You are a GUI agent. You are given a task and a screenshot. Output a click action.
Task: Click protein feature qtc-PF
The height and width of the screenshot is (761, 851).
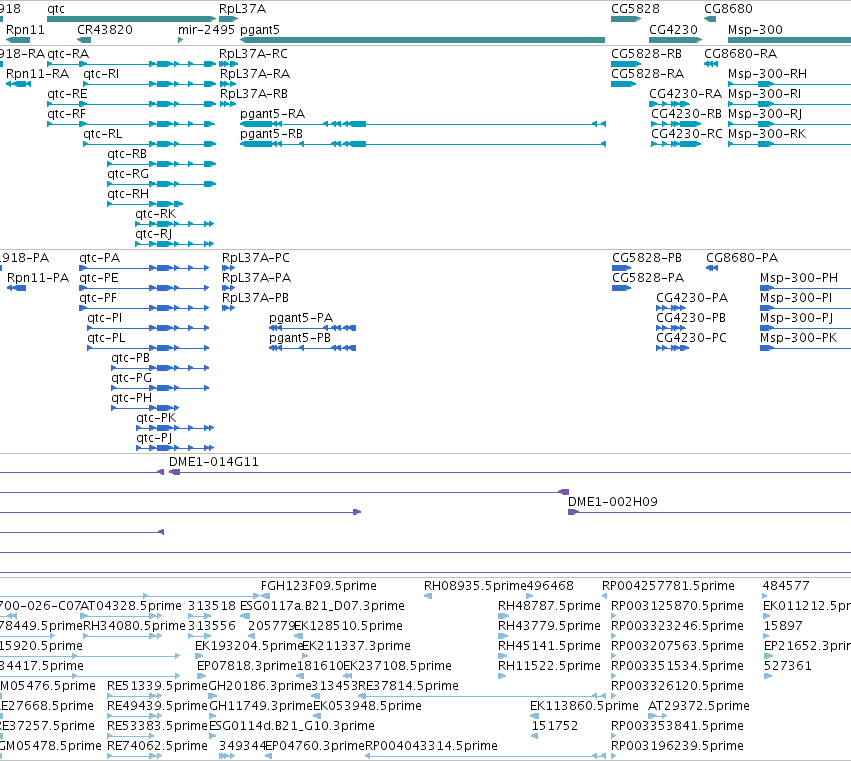144,308
